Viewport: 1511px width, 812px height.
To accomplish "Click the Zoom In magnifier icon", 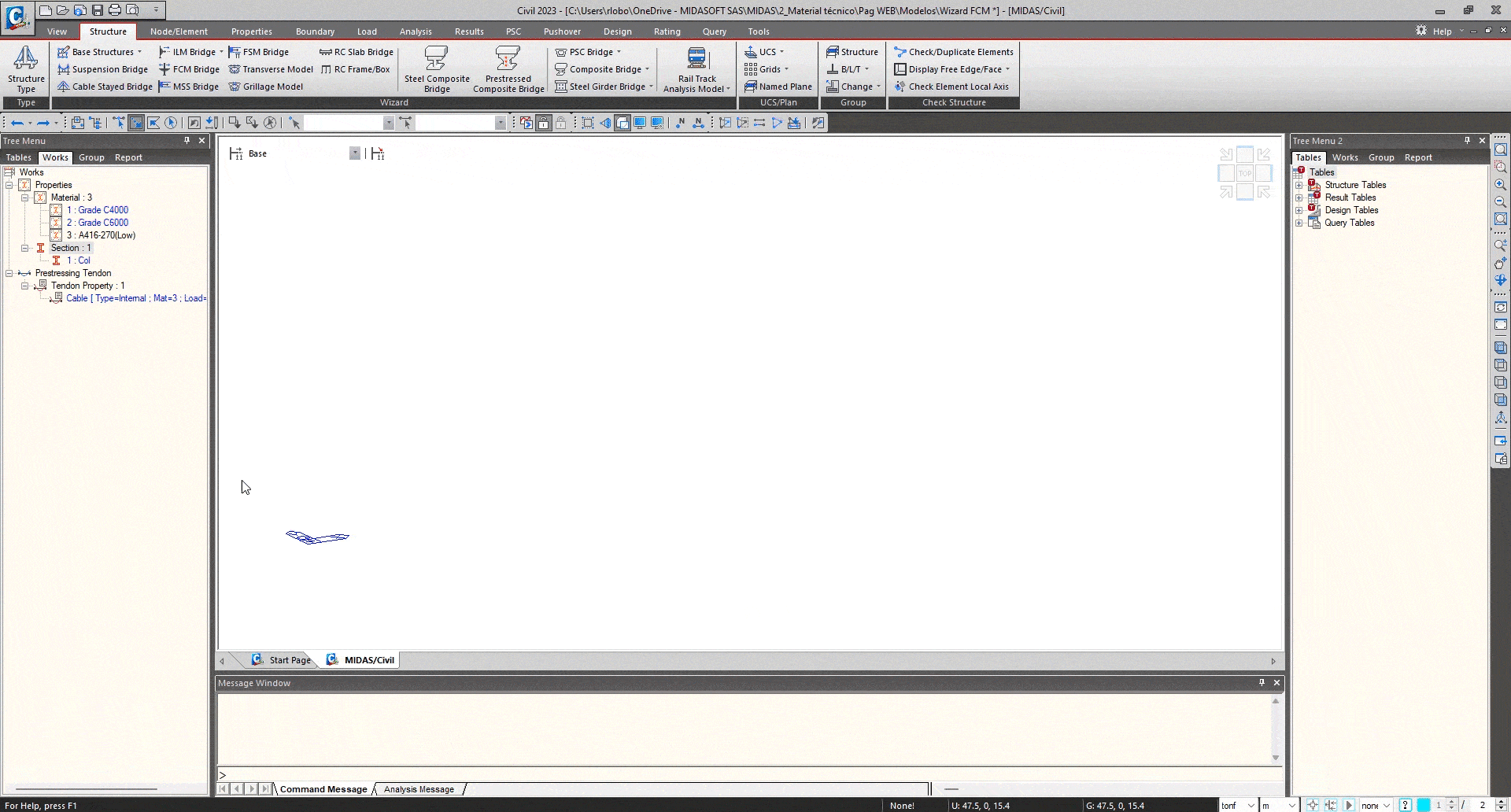I will pyautogui.click(x=1501, y=185).
